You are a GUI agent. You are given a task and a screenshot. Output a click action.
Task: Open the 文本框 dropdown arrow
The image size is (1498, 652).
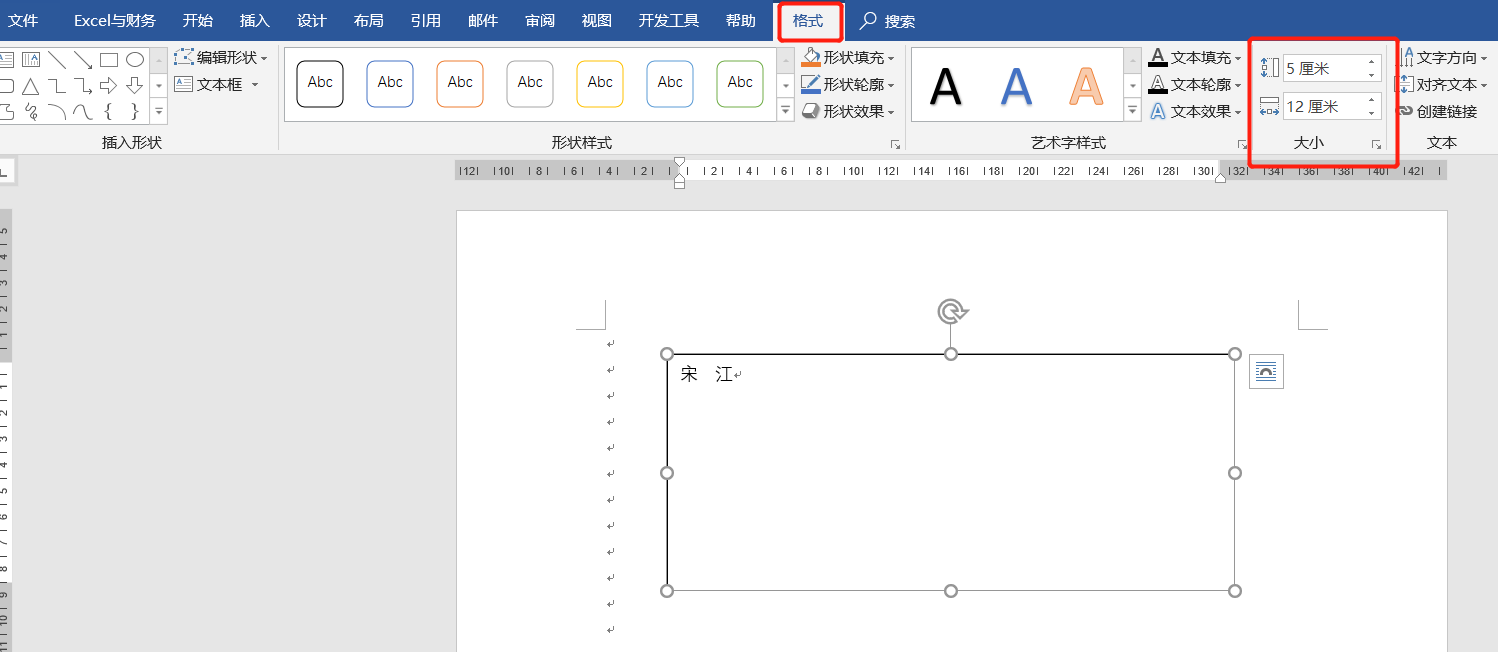click(x=255, y=85)
